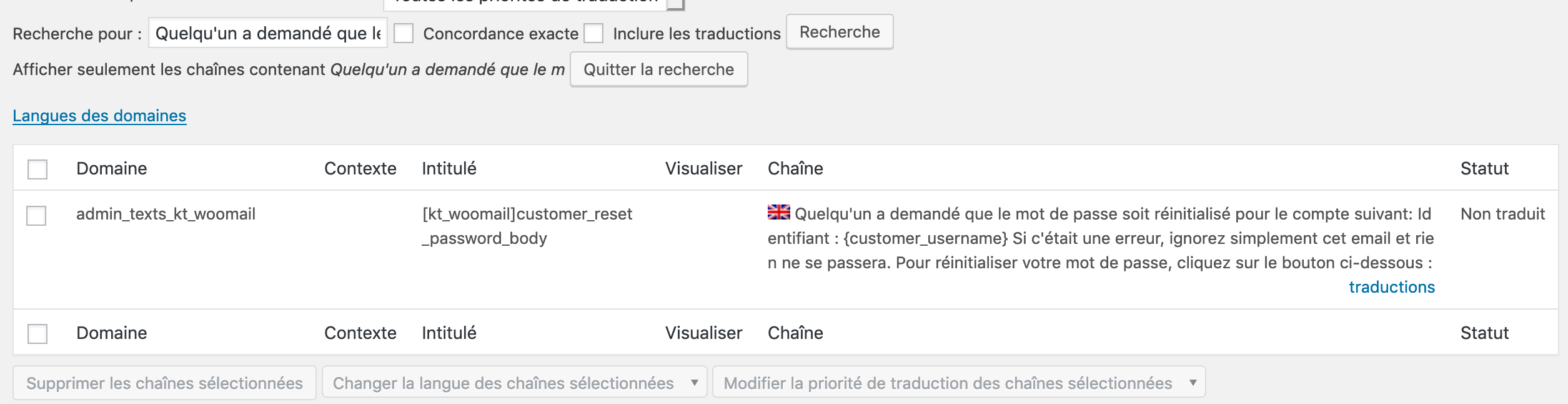The height and width of the screenshot is (404, 1568).
Task: Click Supprimer les chaînes sélectionnées button
Action: [x=164, y=383]
